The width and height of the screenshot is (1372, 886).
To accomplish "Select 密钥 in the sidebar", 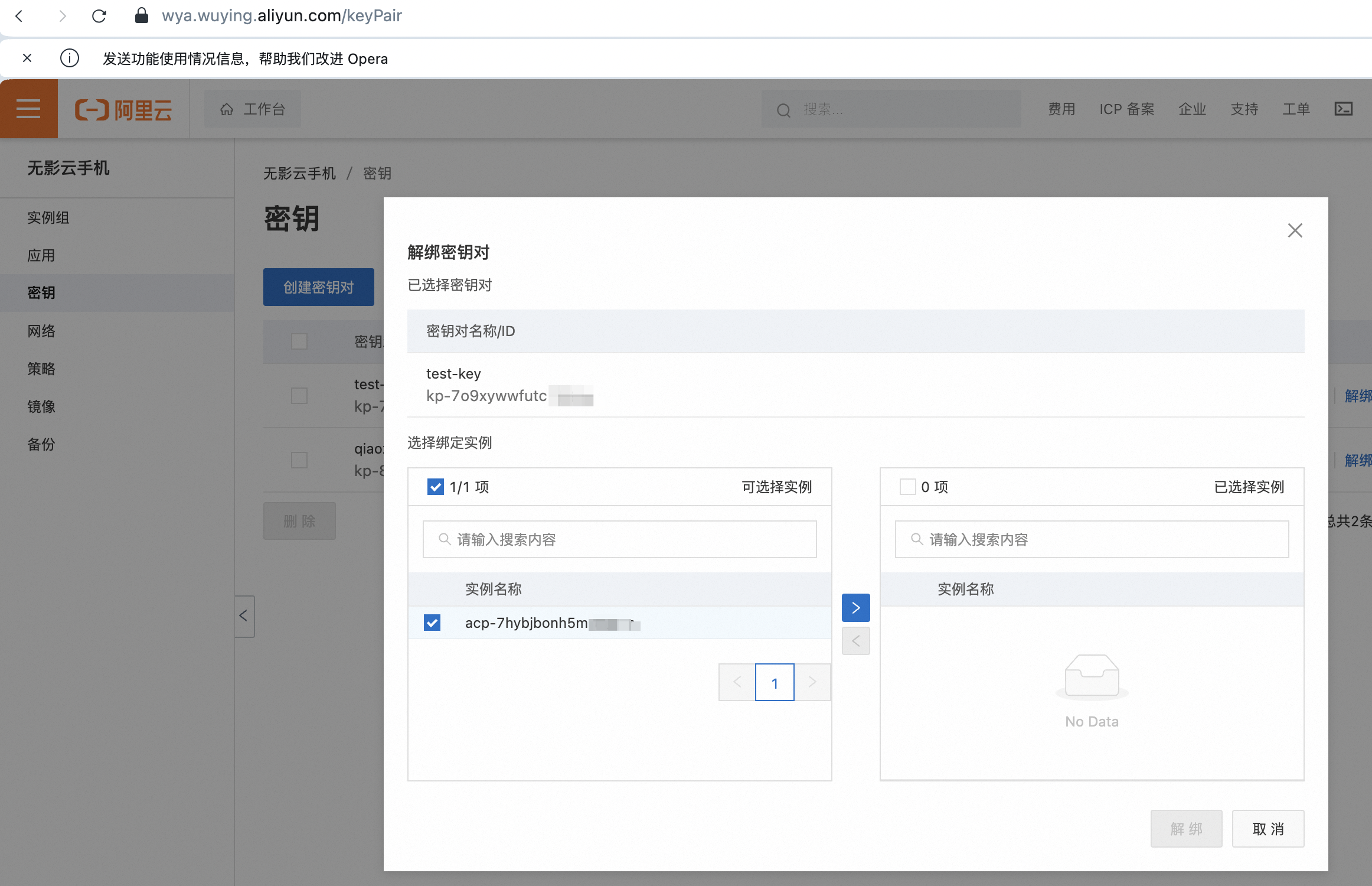I will (117, 292).
